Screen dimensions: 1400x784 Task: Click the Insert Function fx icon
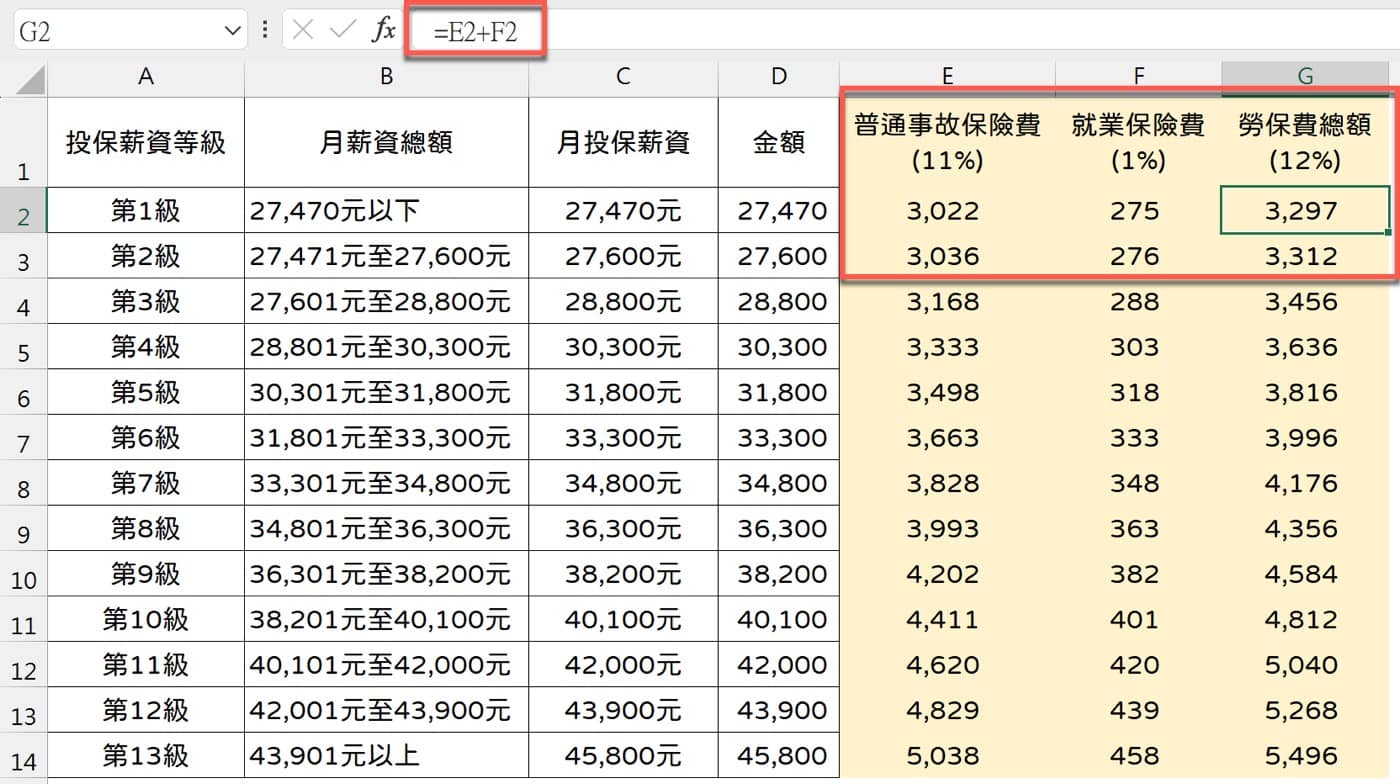point(383,31)
